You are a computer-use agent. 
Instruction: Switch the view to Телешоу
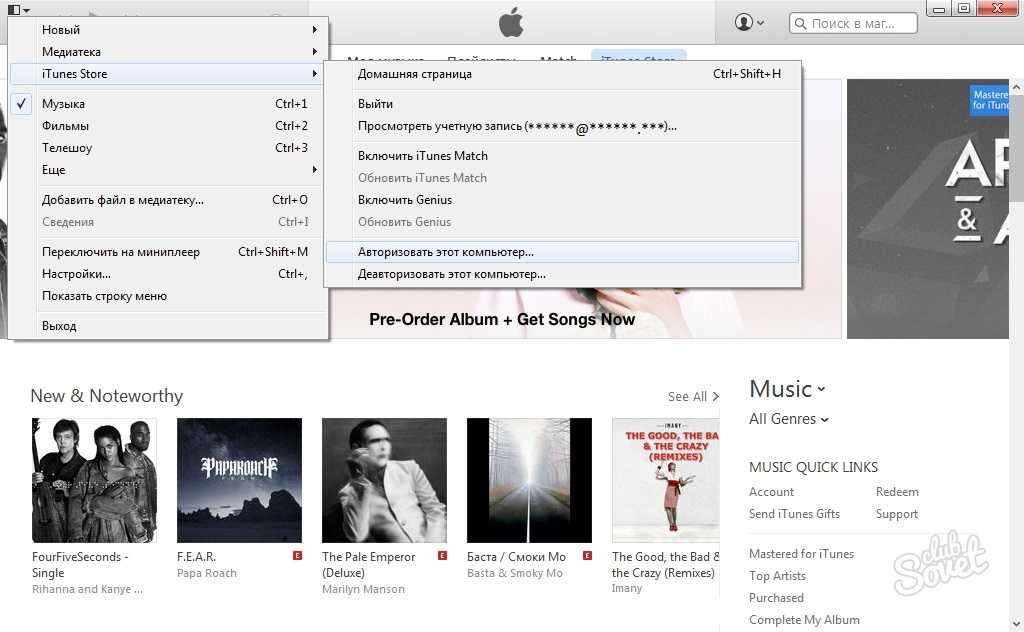pyautogui.click(x=67, y=148)
